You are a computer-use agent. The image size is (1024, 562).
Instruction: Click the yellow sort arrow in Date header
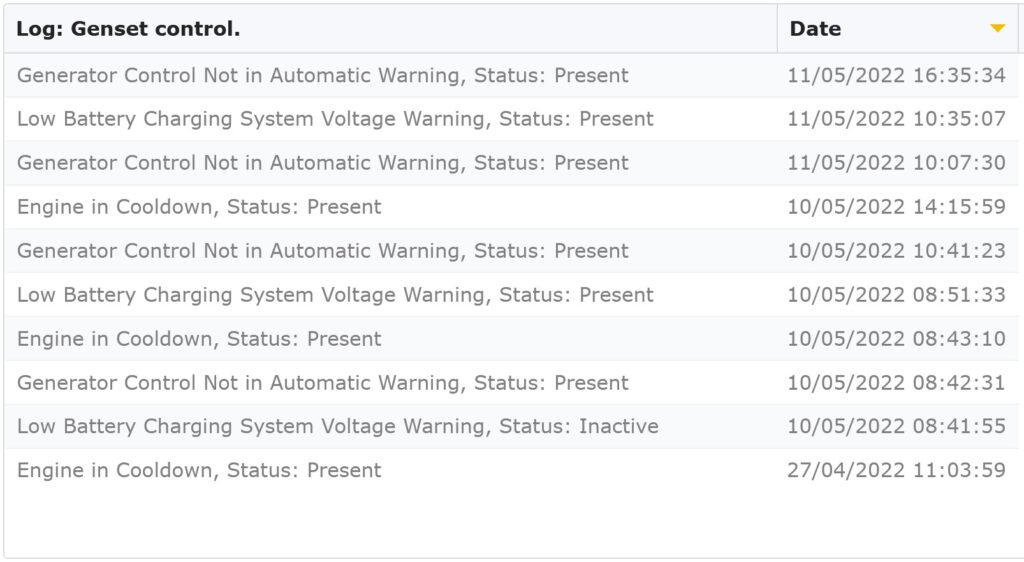coord(997,28)
